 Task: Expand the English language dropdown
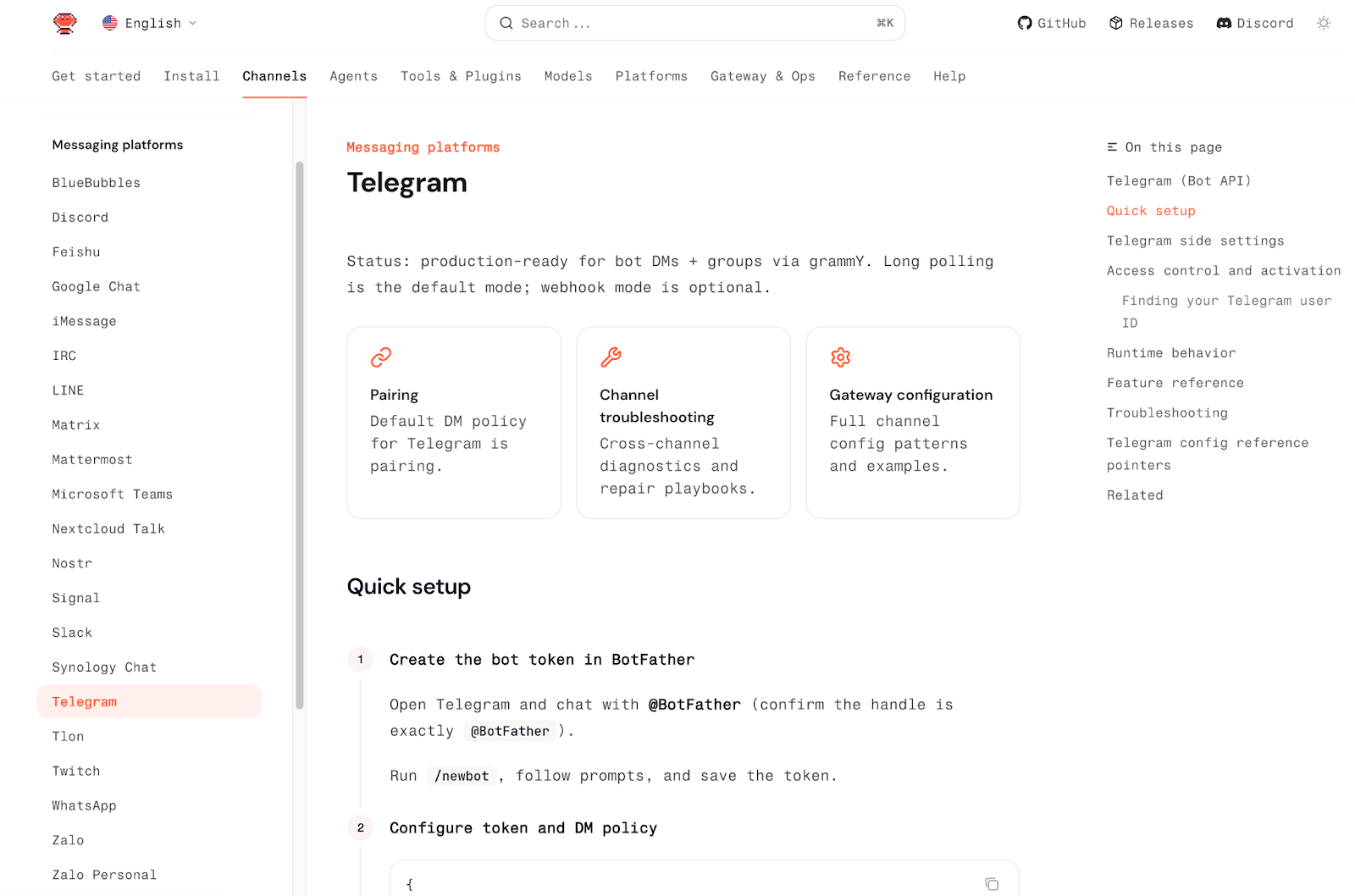(x=150, y=23)
